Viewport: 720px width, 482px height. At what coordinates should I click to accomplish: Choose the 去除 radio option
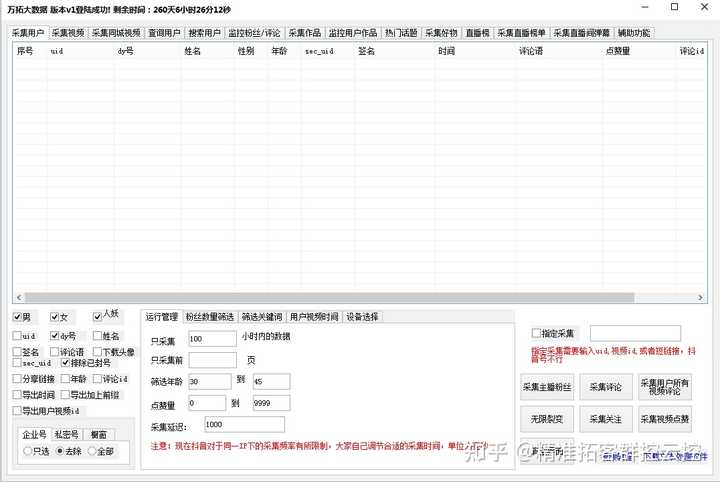[x=60, y=451]
